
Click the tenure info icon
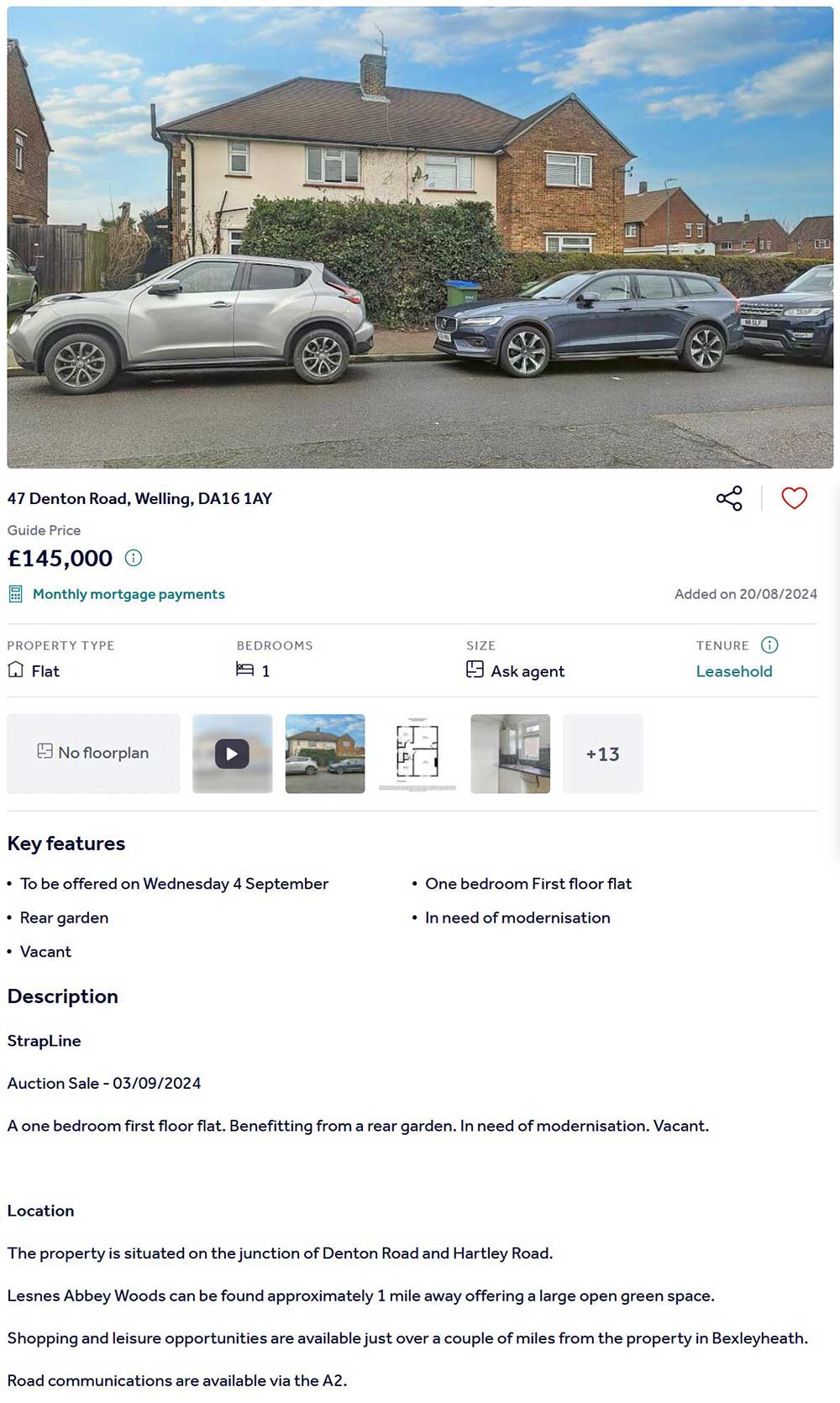click(769, 645)
